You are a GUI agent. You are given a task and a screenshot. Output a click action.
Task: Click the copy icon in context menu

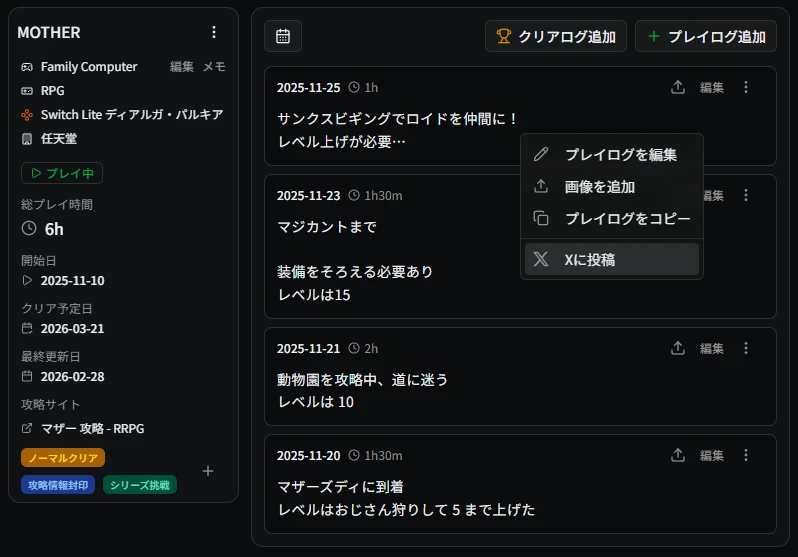click(x=541, y=218)
